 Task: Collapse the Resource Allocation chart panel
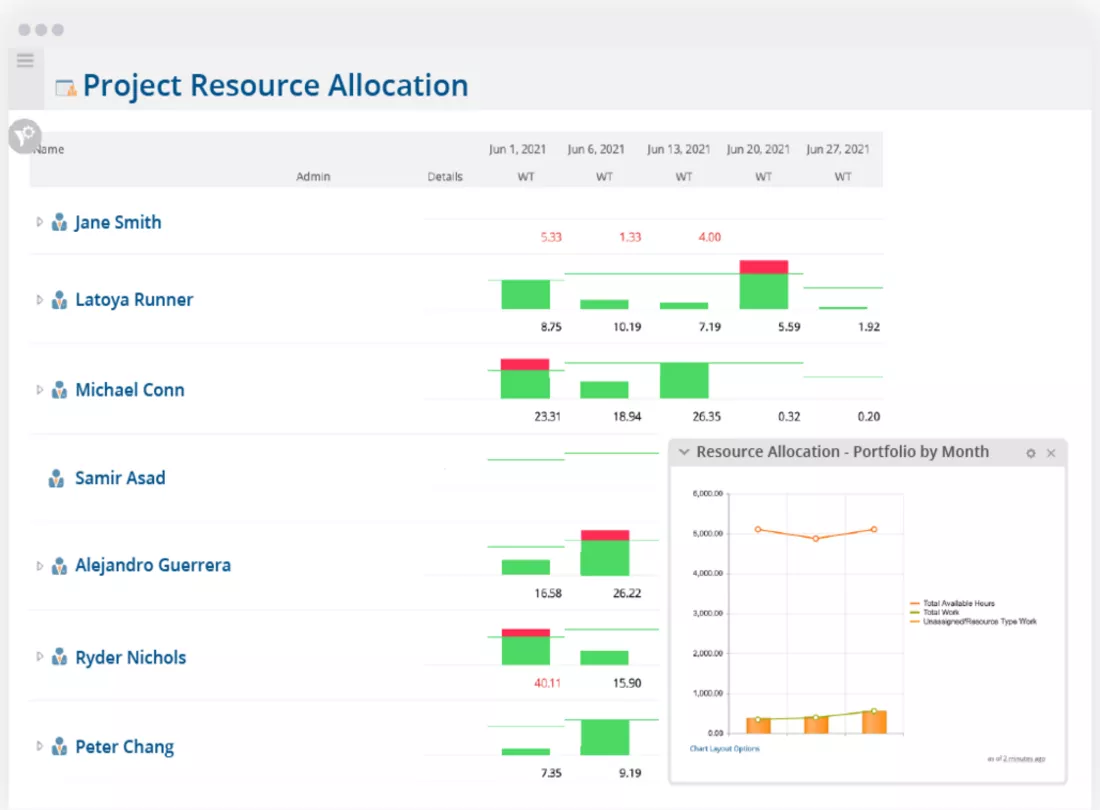[x=684, y=452]
